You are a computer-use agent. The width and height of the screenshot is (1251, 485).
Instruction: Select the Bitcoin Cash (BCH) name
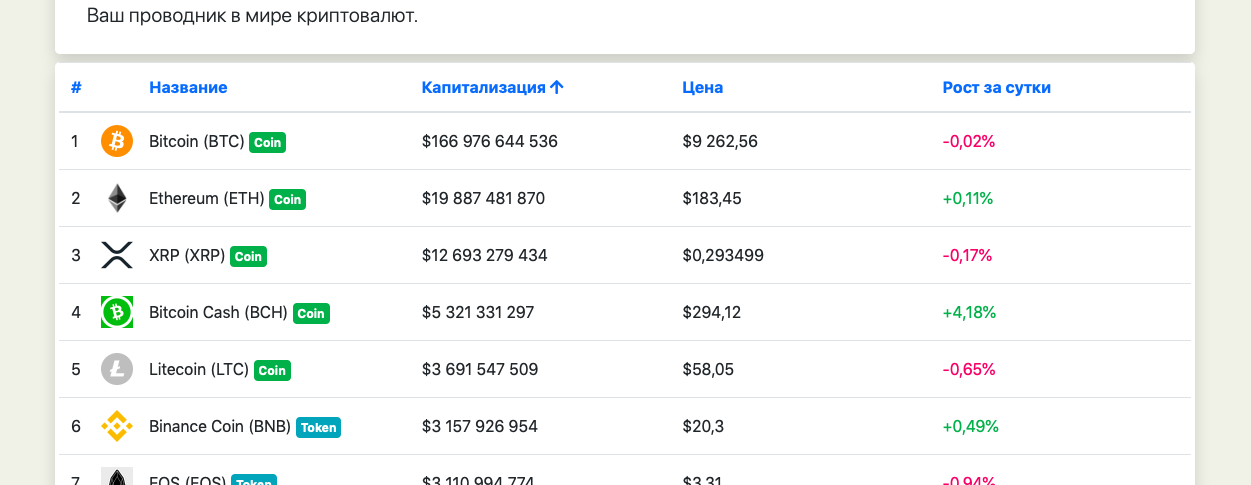click(x=218, y=312)
